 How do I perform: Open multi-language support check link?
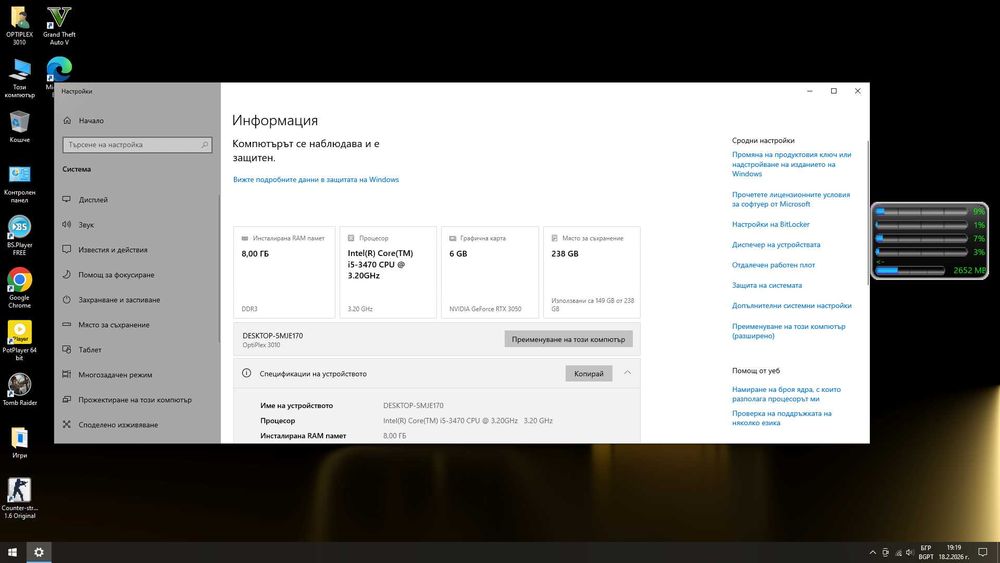(782, 418)
